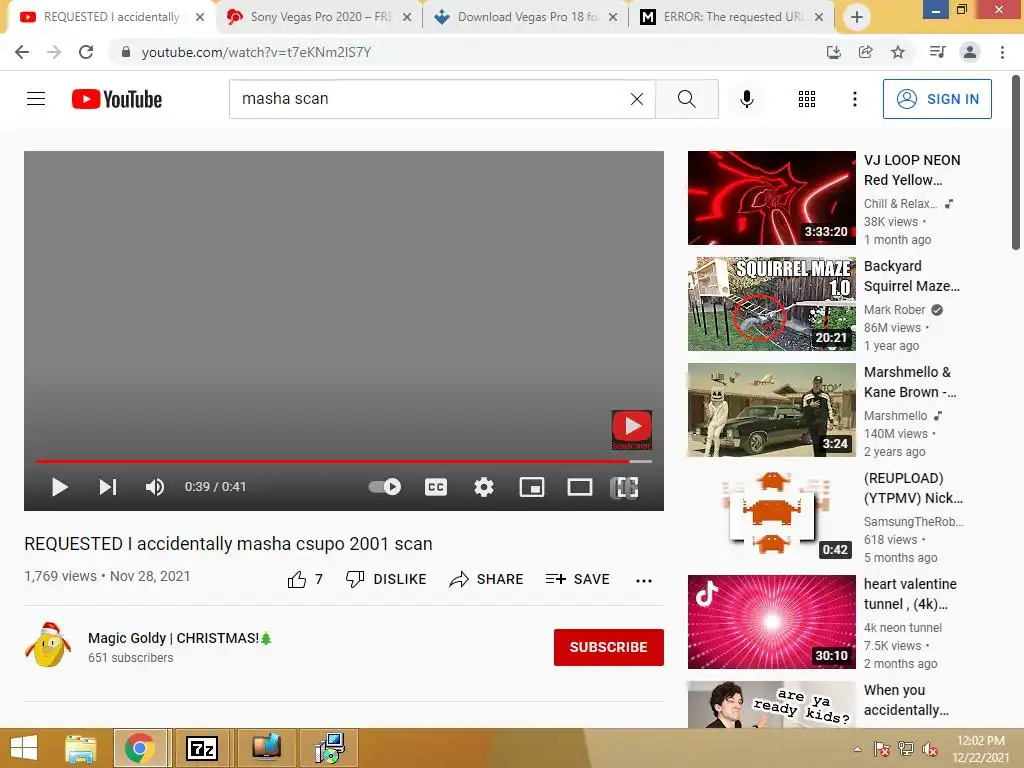Open Marshmello & Kane Brown video title
The image size is (1024, 768).
[910, 382]
